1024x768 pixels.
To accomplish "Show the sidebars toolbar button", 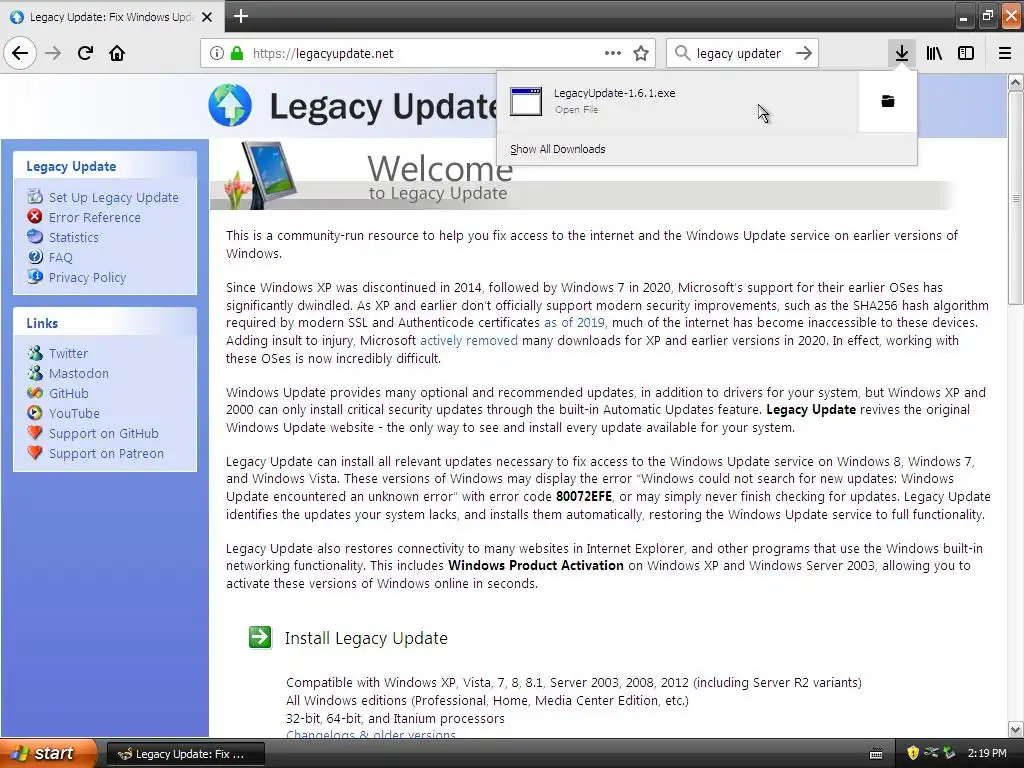I will [x=966, y=53].
